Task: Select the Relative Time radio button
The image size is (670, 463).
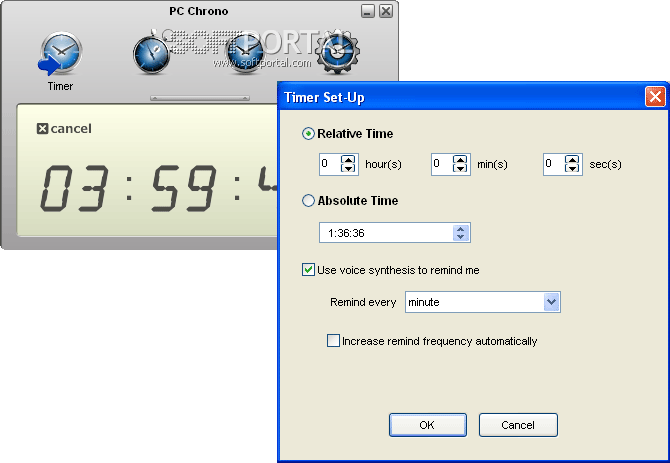Action: point(308,134)
